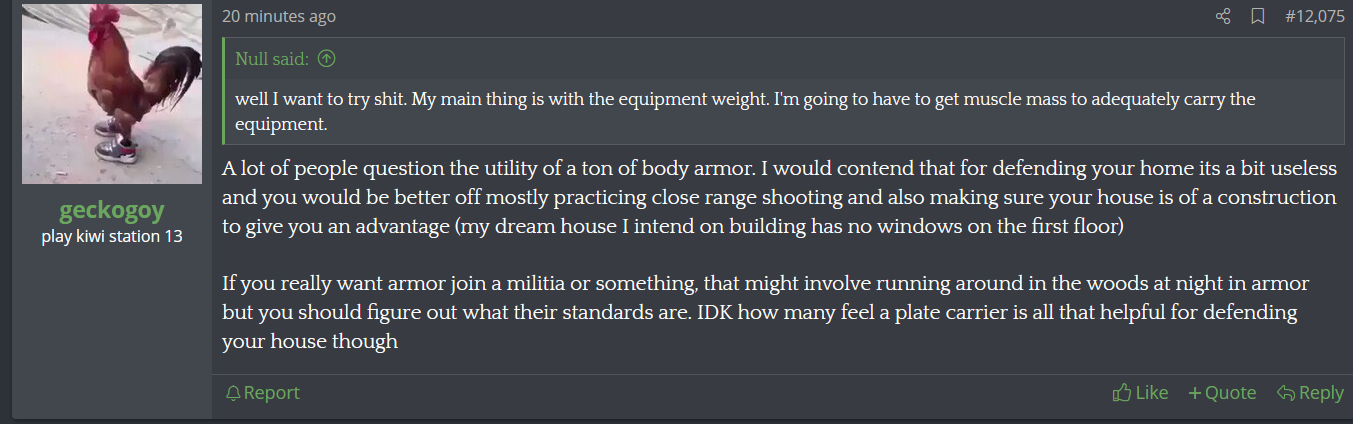Click the up-arrow icon beside "Null said:"
The height and width of the screenshot is (424, 1353).
point(326,59)
